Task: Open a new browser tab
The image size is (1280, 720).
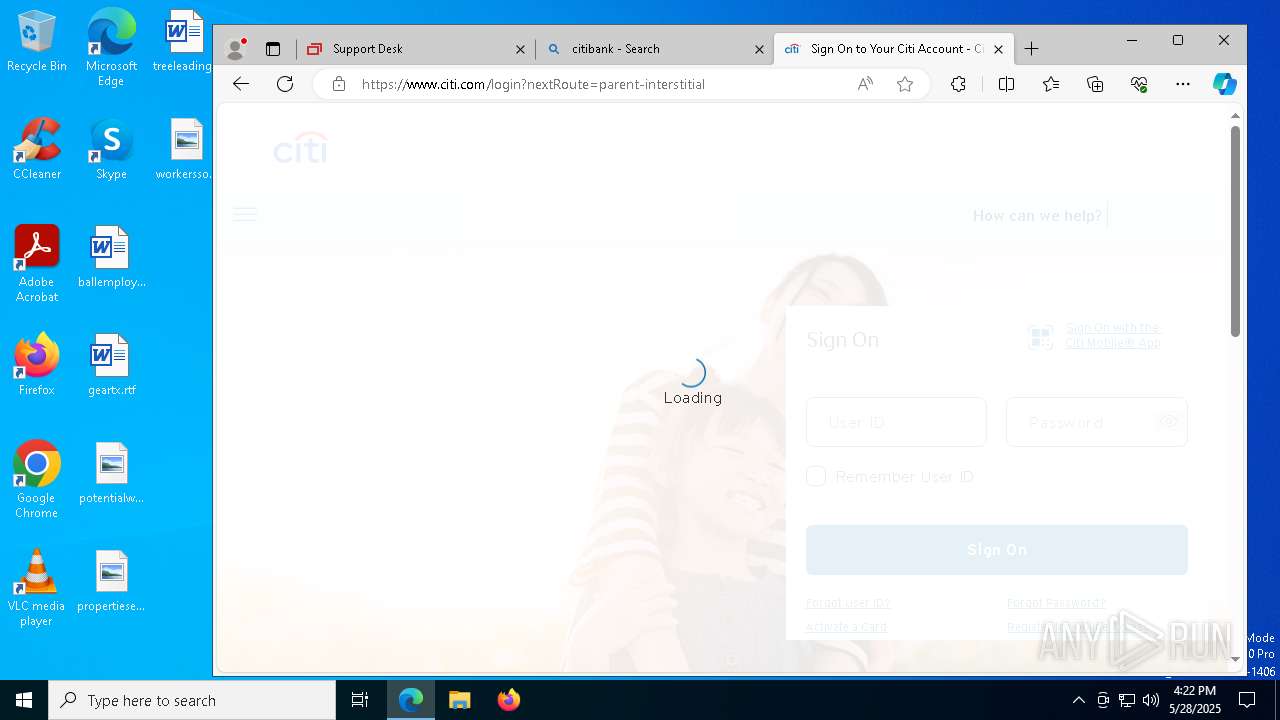Action: coord(1032,48)
